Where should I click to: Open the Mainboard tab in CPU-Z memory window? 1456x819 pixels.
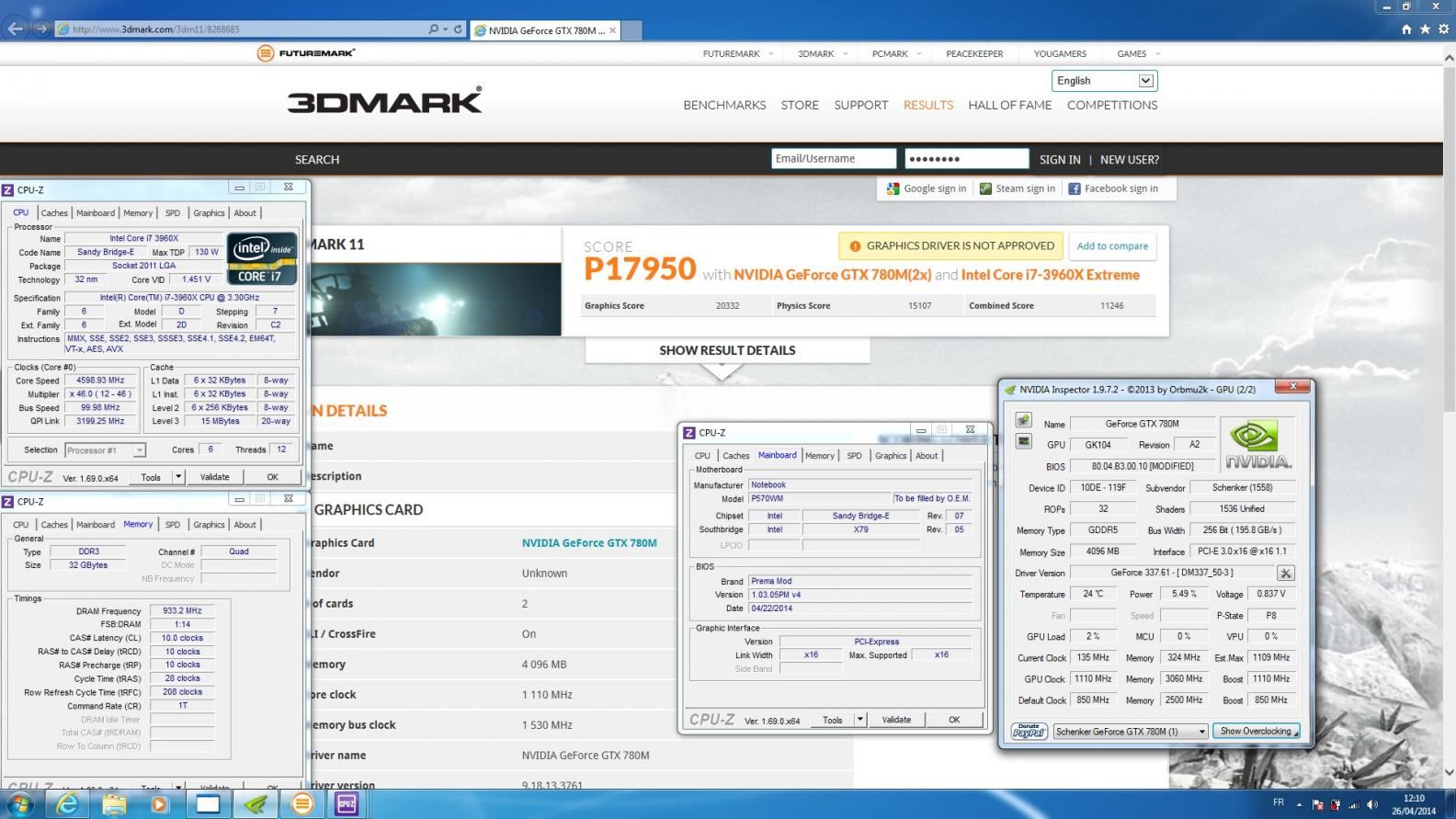[96, 525]
